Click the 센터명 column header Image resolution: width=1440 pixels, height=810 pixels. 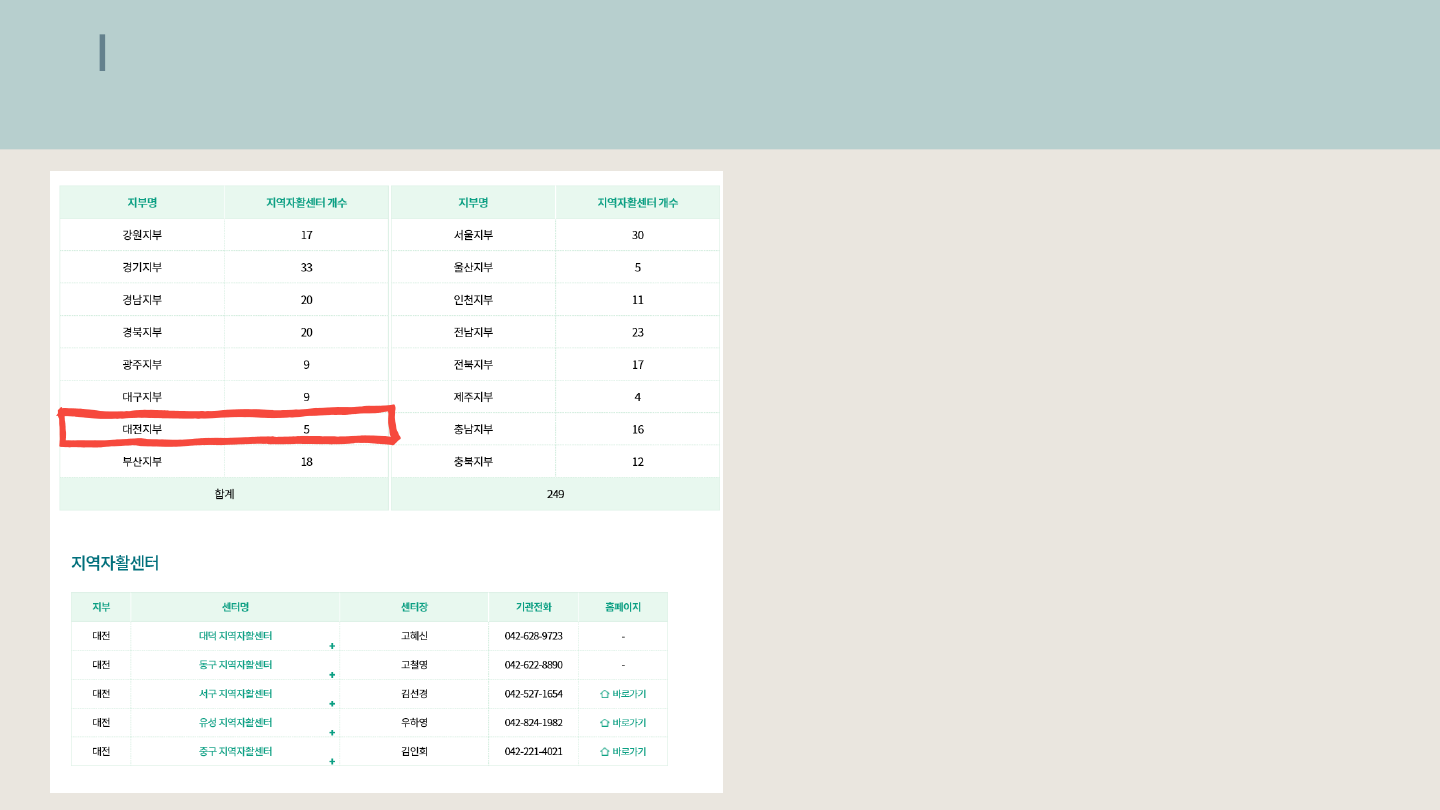pos(235,607)
